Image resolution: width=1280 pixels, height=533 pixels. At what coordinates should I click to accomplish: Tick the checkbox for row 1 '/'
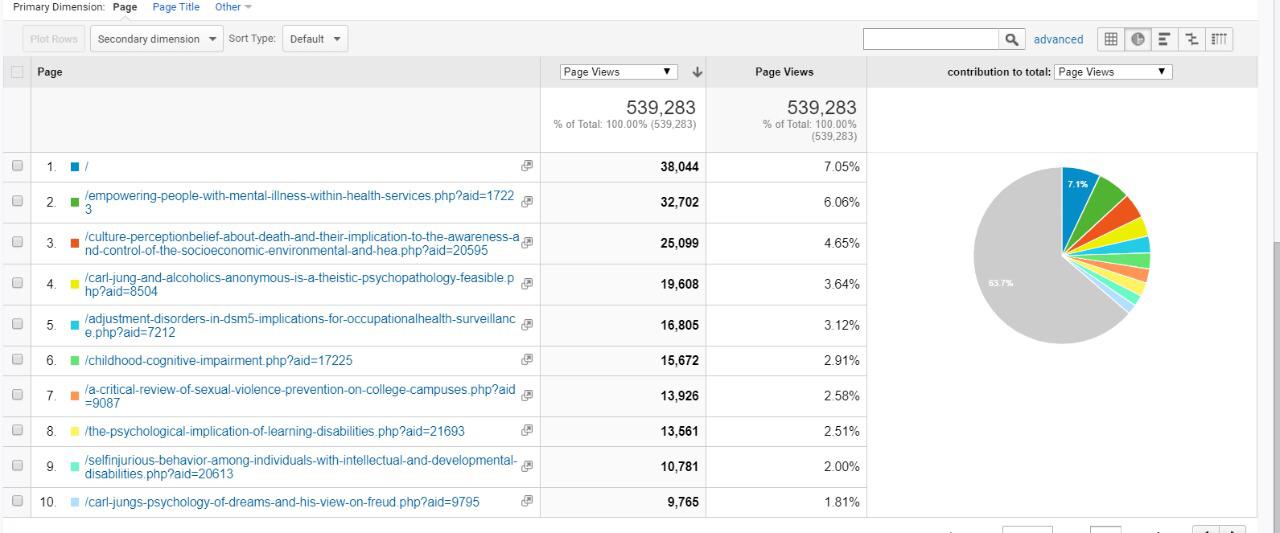pos(17,166)
